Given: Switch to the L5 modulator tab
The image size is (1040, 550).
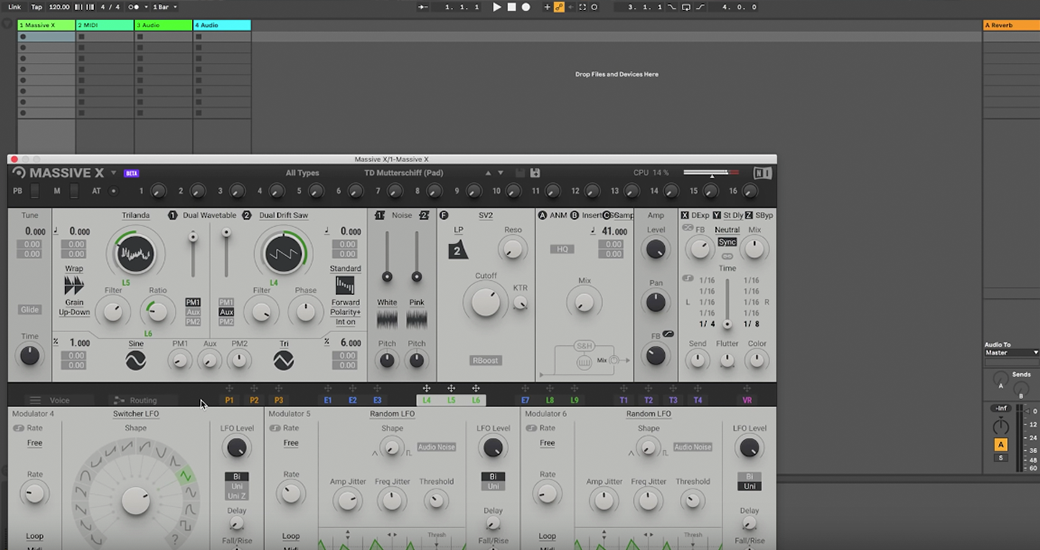Looking at the screenshot, I should tap(451, 400).
